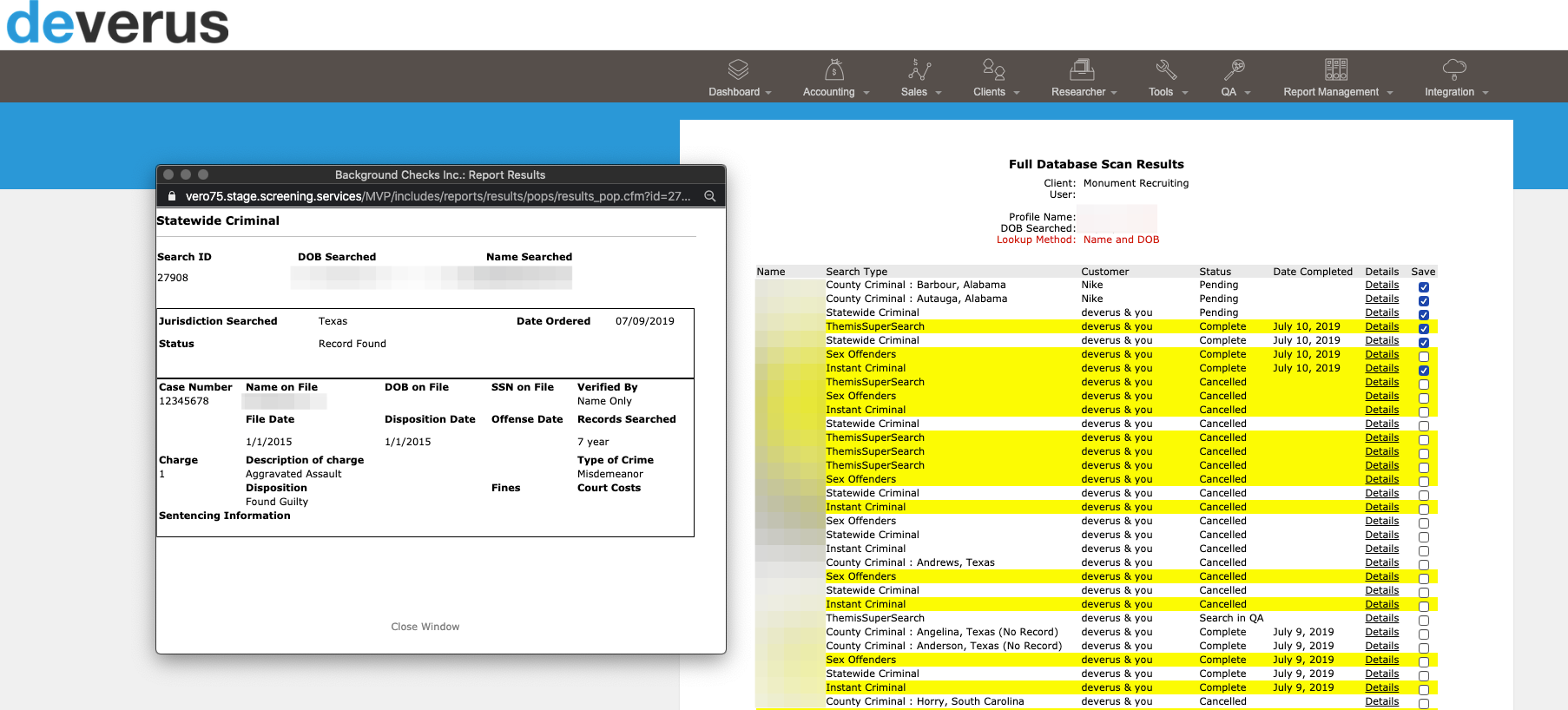Click Close Window link in popup
Screen dimensions: 1568x710
tap(425, 627)
